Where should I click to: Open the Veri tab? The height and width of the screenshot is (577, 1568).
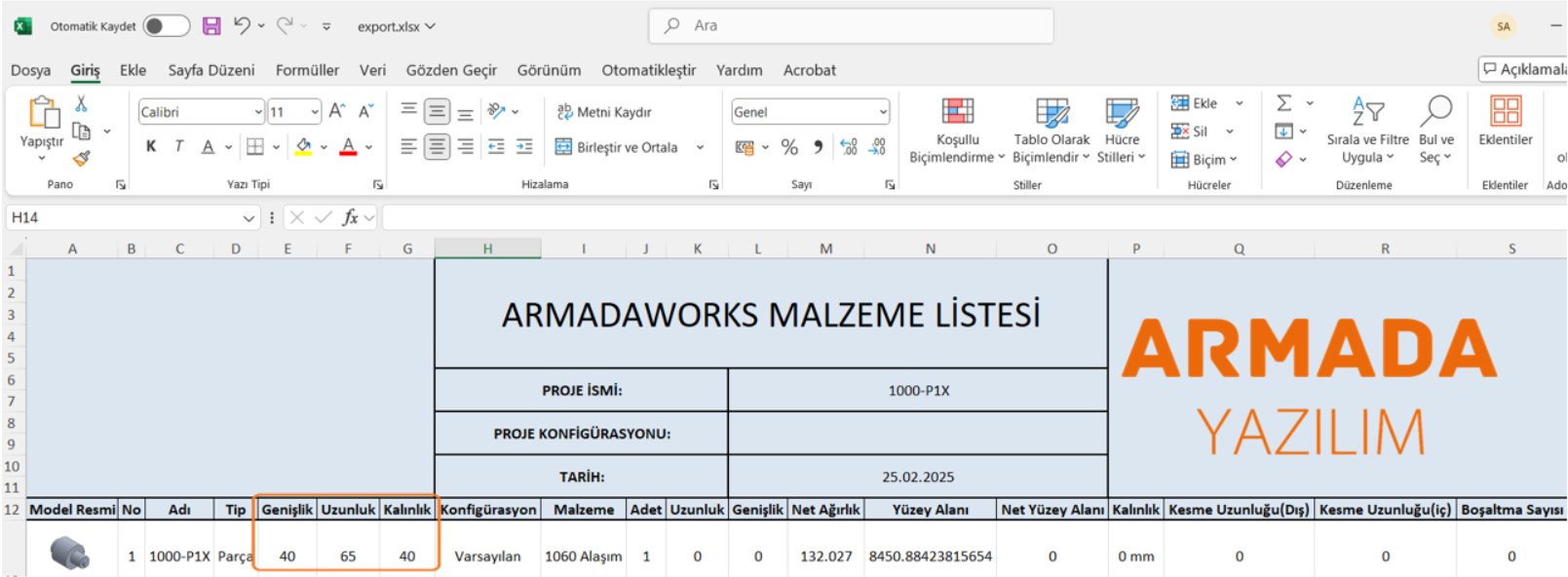tap(372, 70)
